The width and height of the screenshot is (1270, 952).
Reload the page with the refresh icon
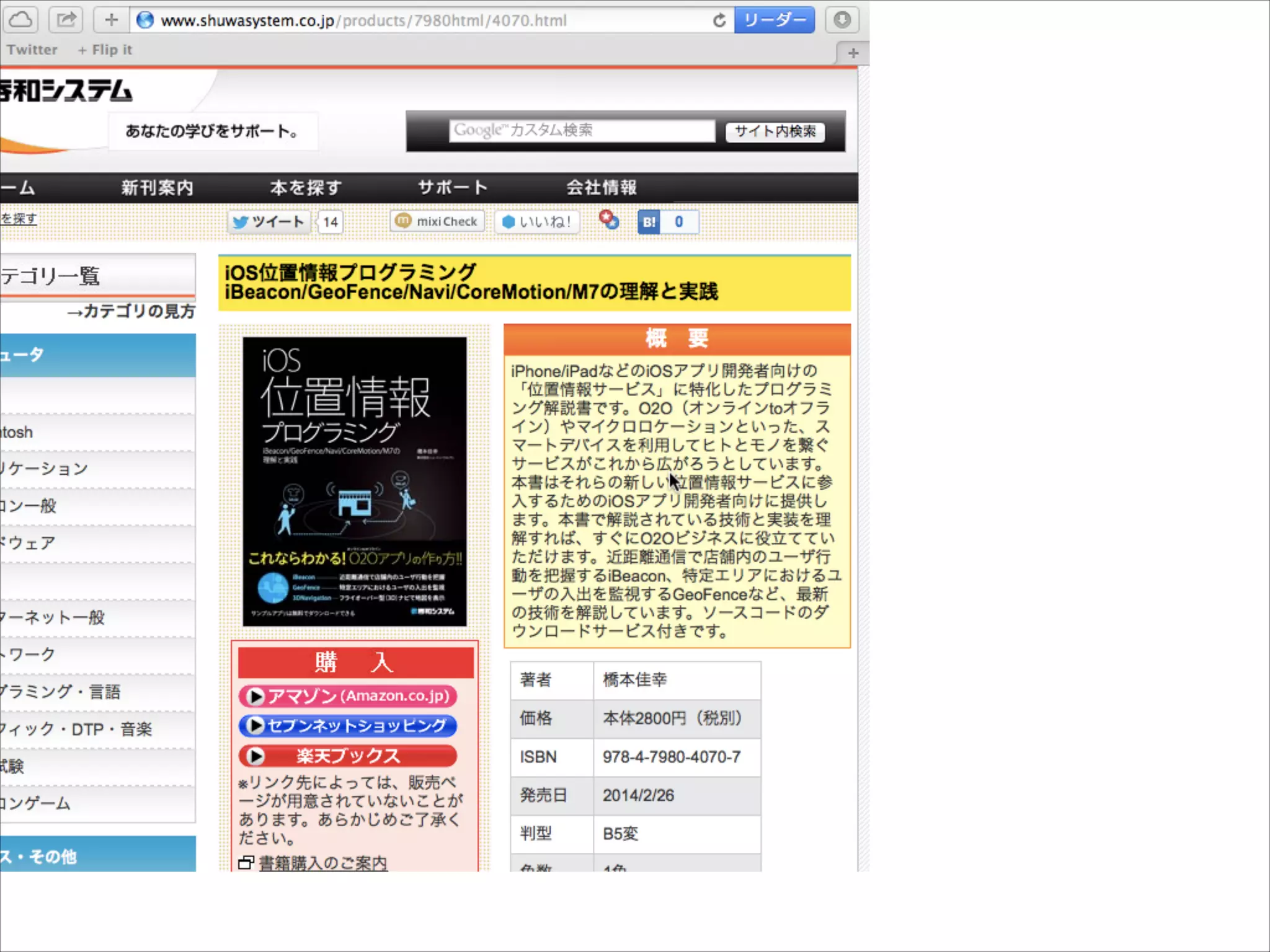pyautogui.click(x=719, y=20)
